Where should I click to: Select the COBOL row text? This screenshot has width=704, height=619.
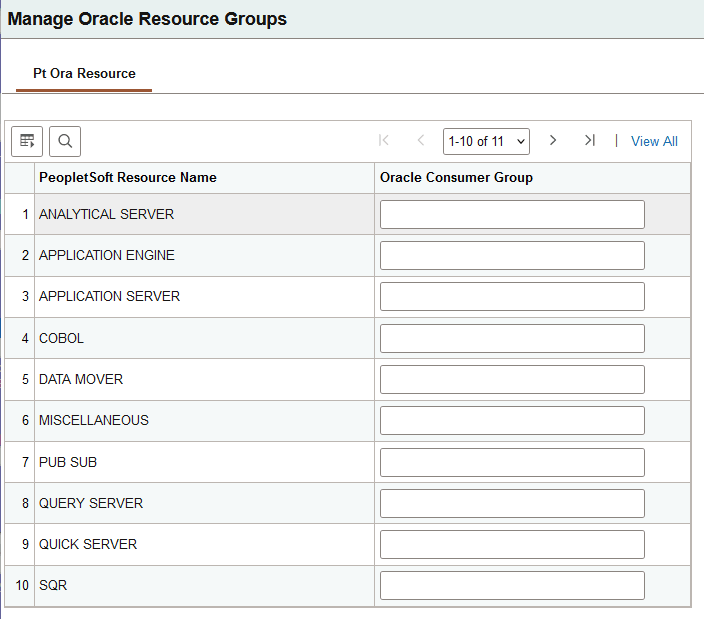click(62, 338)
